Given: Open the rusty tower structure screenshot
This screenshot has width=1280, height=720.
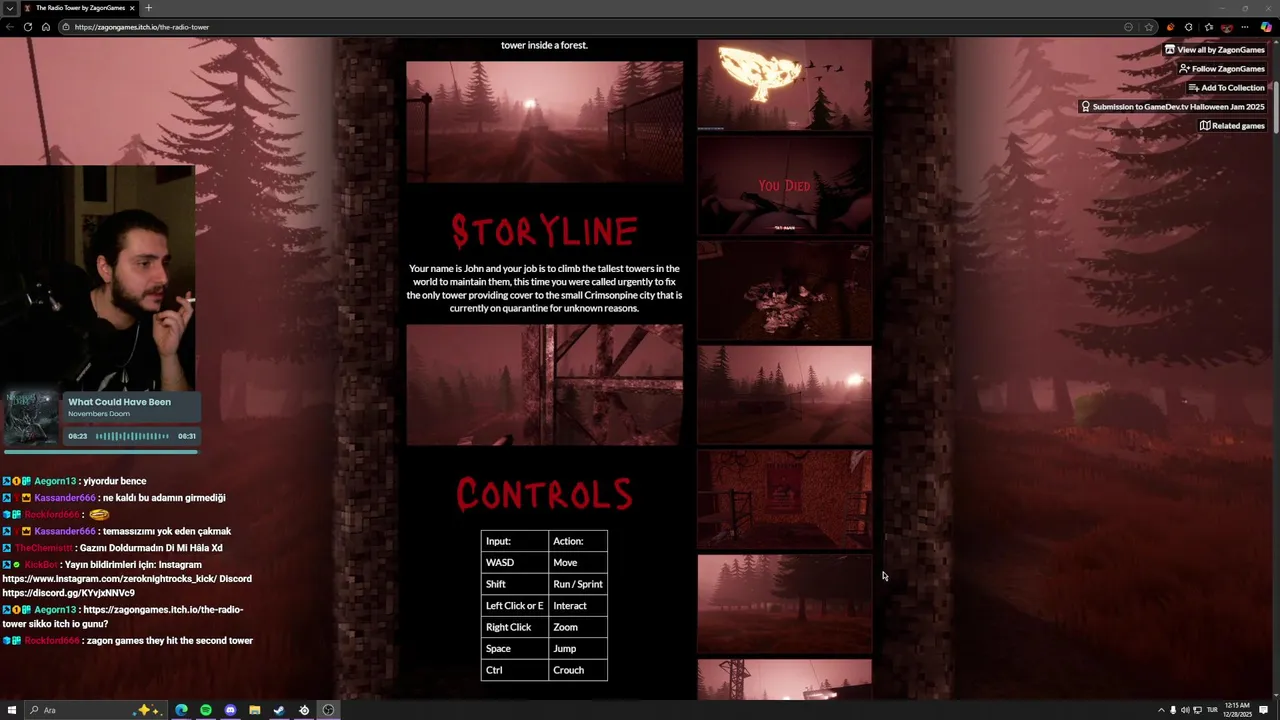Looking at the screenshot, I should 544,384.
